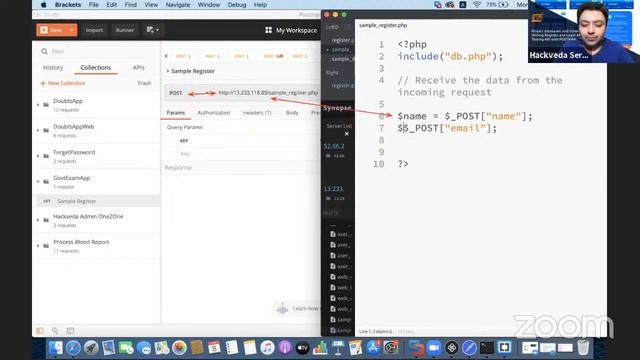Viewport: 640px width, 360px height.
Task: Open Pages in the Dock
Action: point(355,348)
